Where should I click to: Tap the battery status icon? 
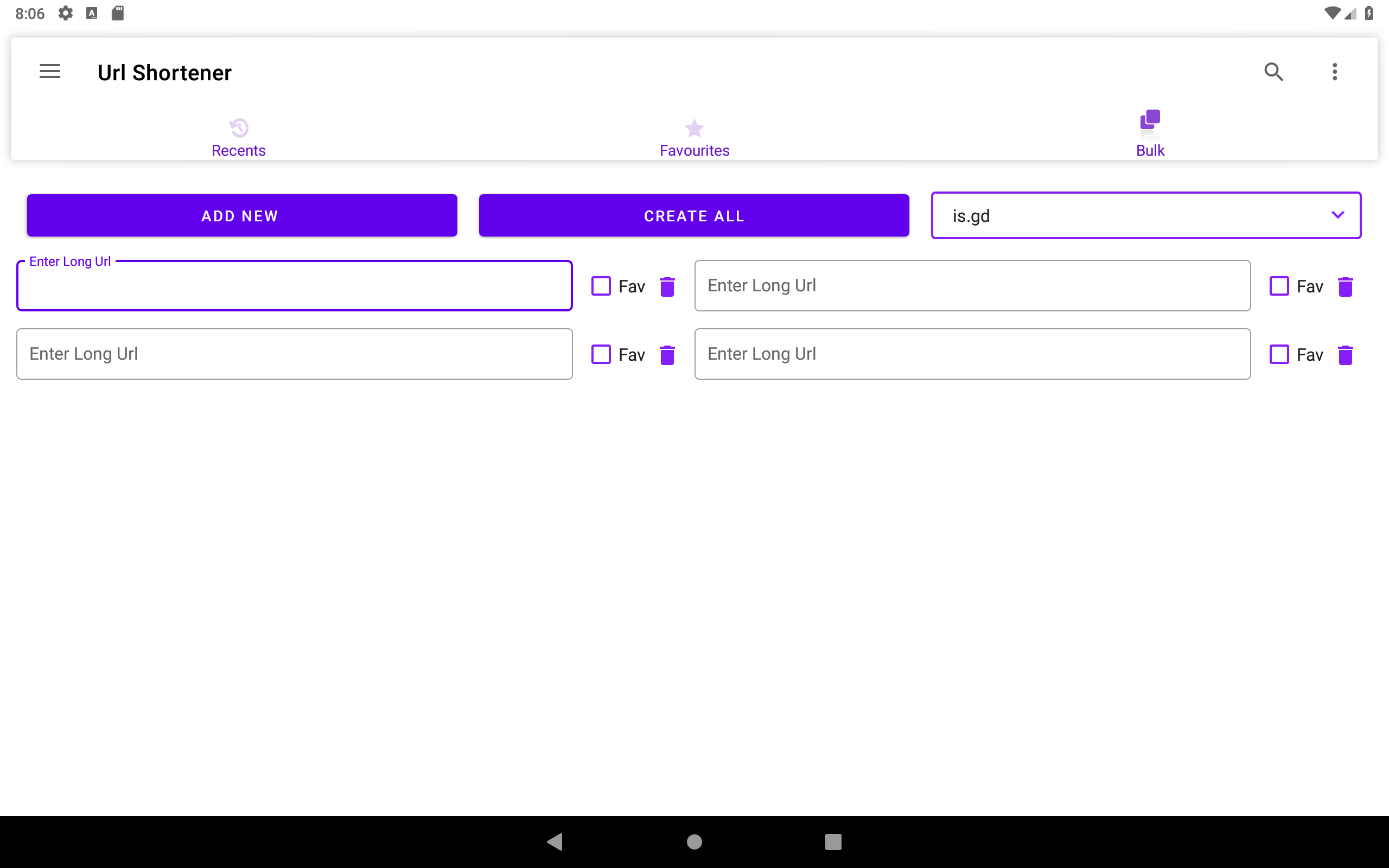click(x=1369, y=13)
